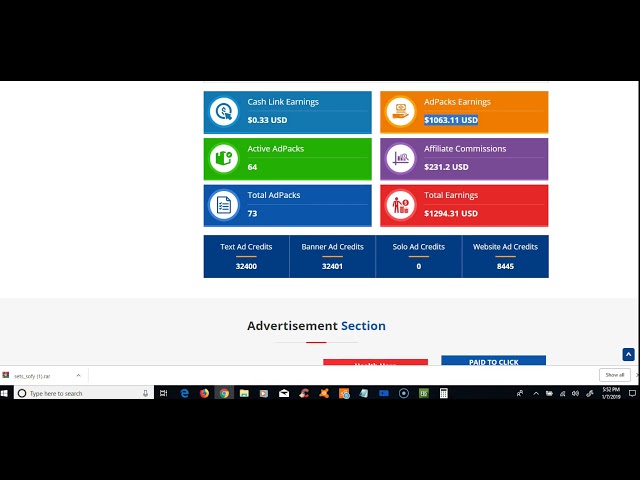Click the Banner Ad Credits tile
This screenshot has height=480, width=640.
click(x=332, y=256)
